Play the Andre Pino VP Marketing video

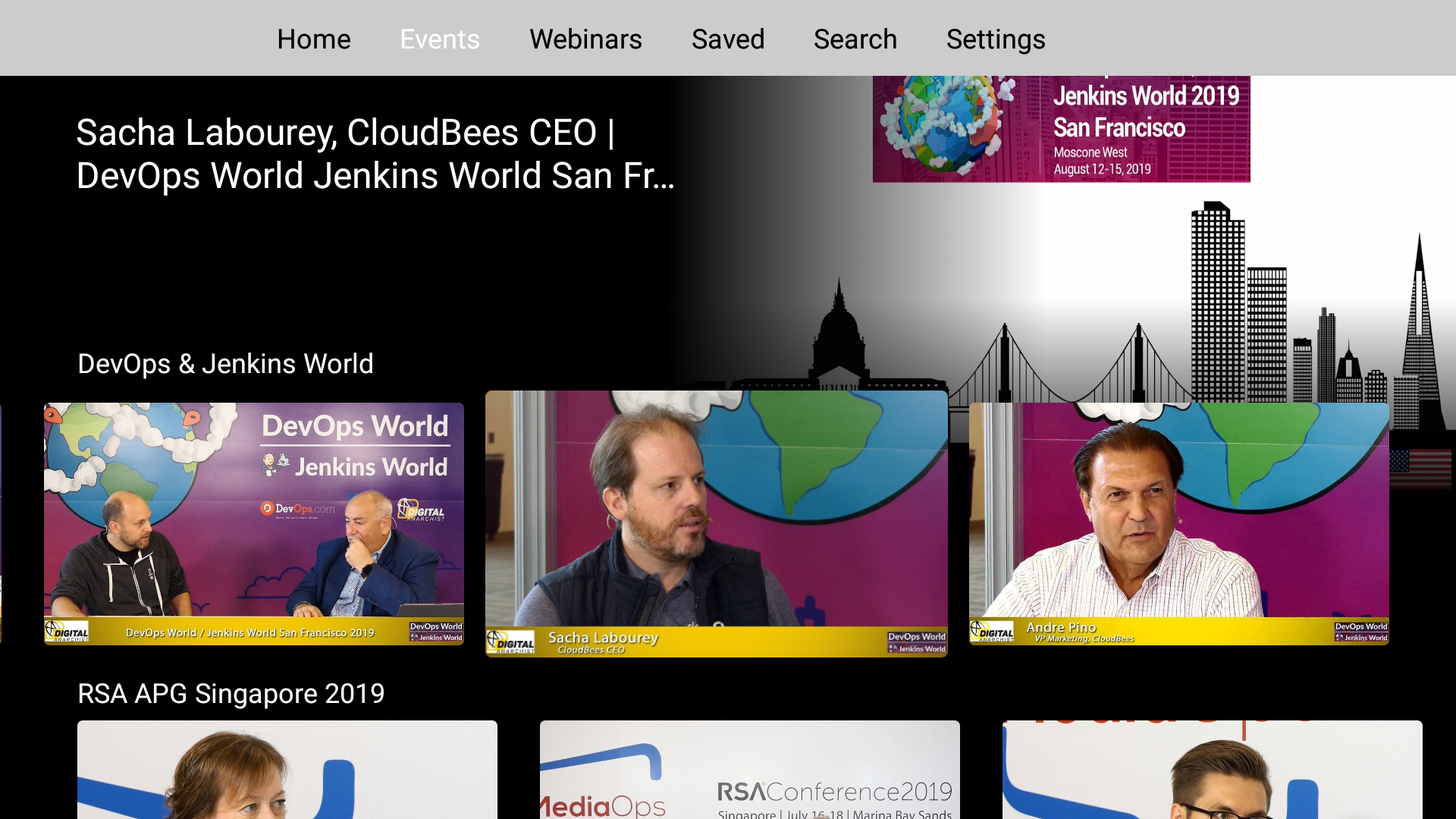tap(1179, 523)
